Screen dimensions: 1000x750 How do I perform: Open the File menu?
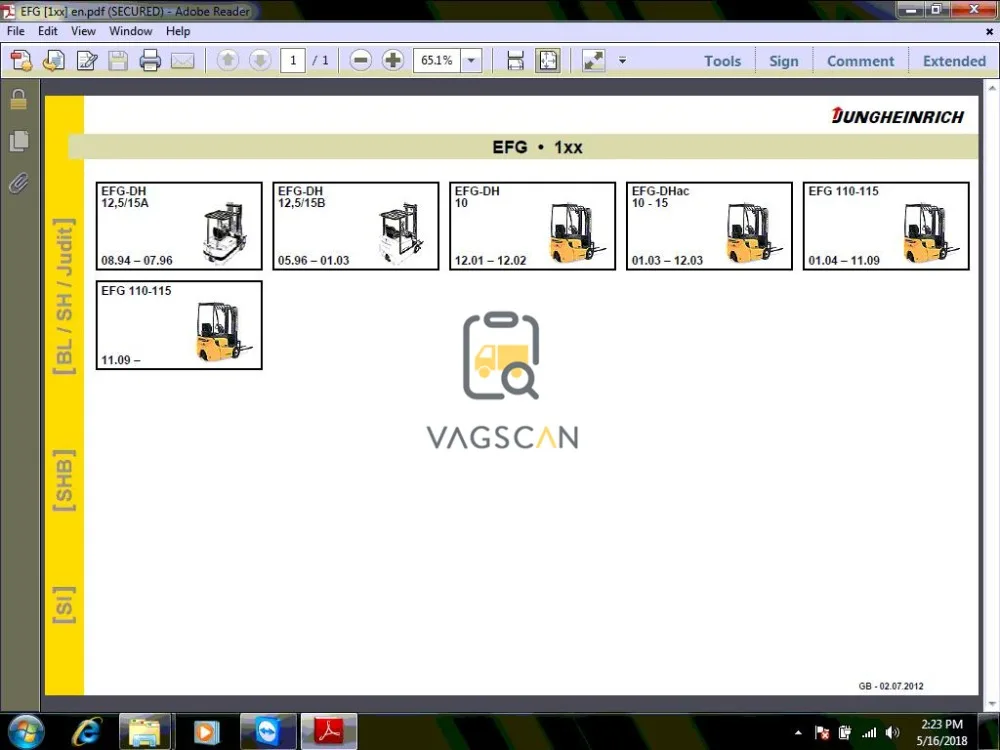(x=15, y=31)
